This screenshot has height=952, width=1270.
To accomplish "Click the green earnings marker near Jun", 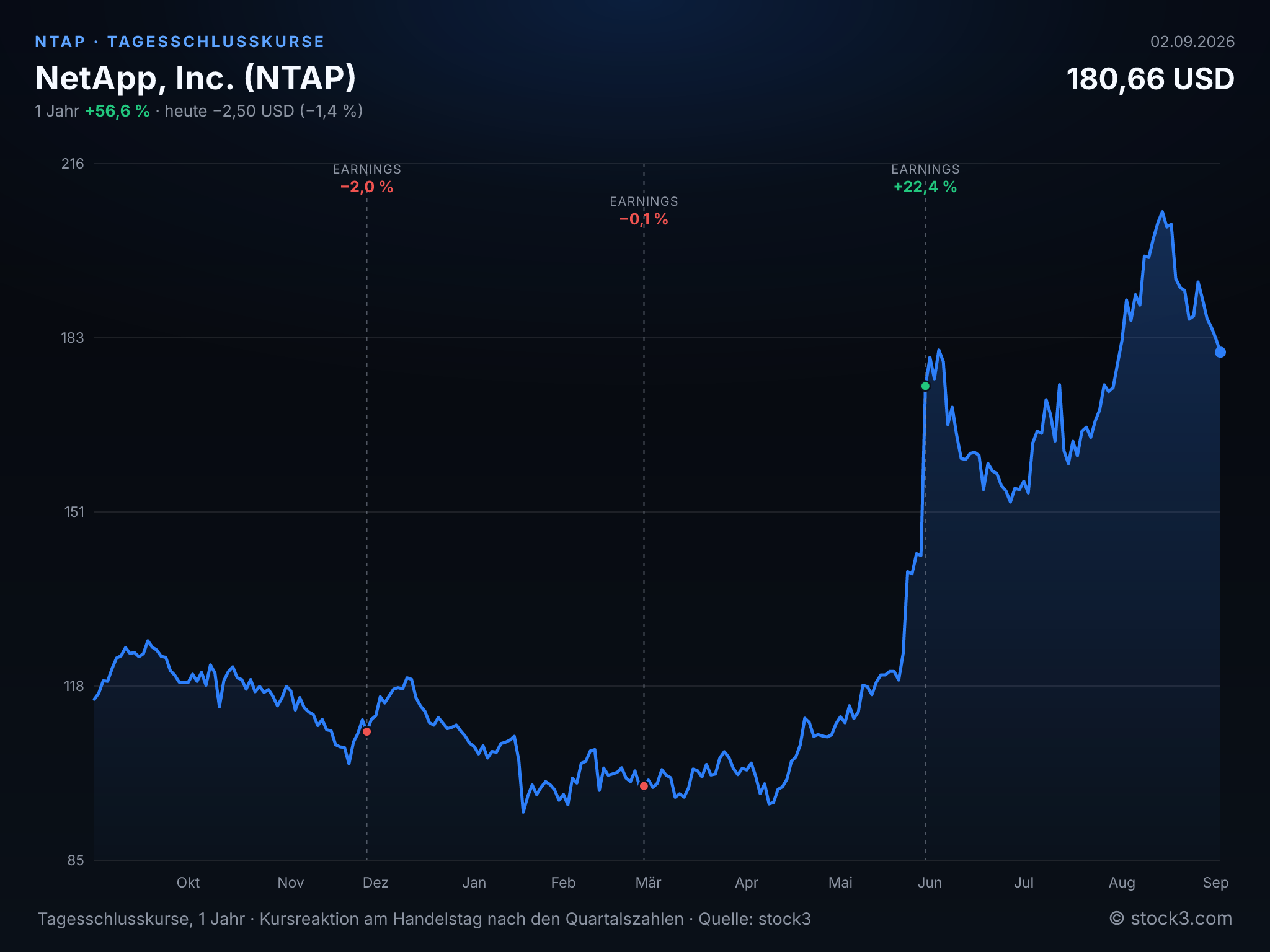I will pyautogui.click(x=925, y=386).
